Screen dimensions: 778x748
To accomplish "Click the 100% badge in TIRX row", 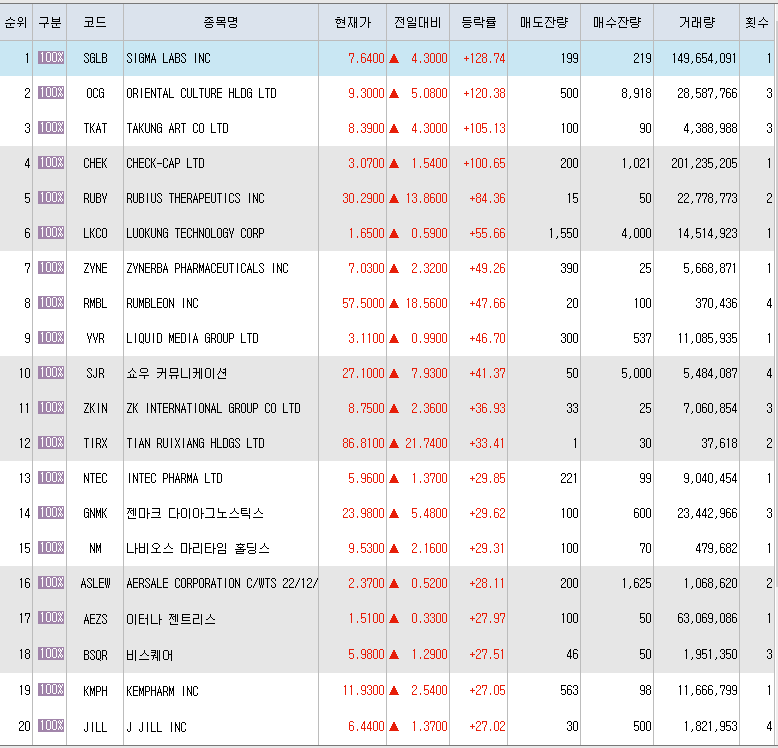I will tap(51, 442).
